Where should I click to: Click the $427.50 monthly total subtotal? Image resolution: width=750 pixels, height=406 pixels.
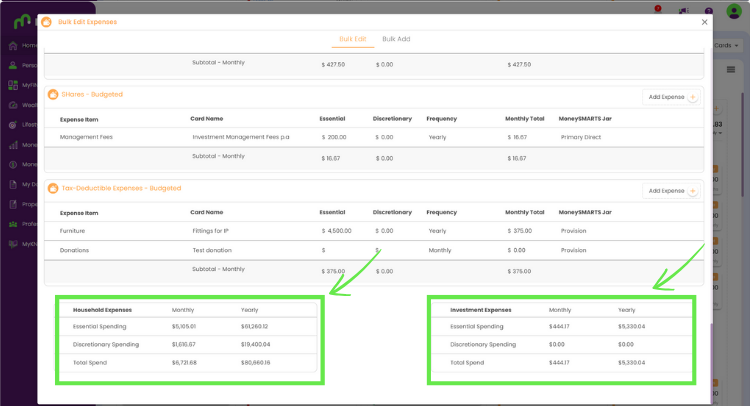tap(519, 65)
